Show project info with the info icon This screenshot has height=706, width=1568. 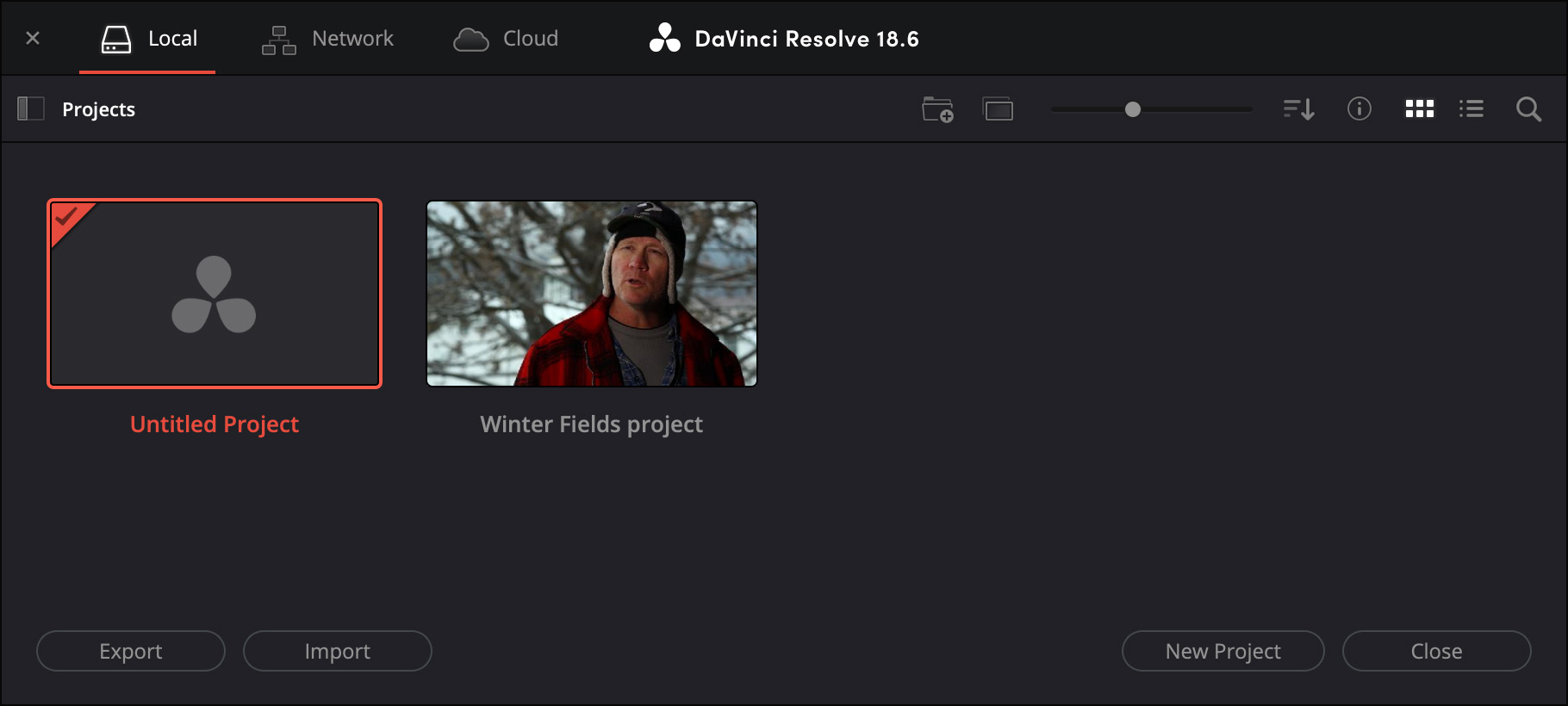(x=1360, y=108)
